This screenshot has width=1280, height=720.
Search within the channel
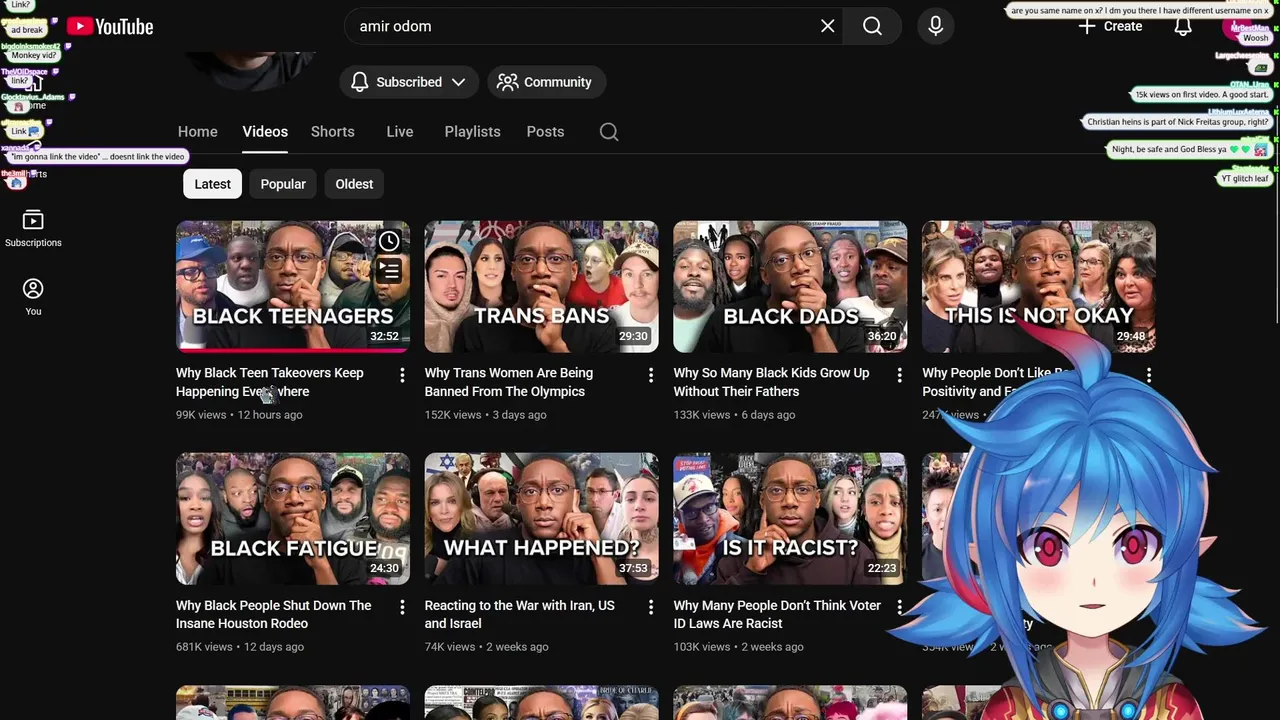pyautogui.click(x=609, y=132)
